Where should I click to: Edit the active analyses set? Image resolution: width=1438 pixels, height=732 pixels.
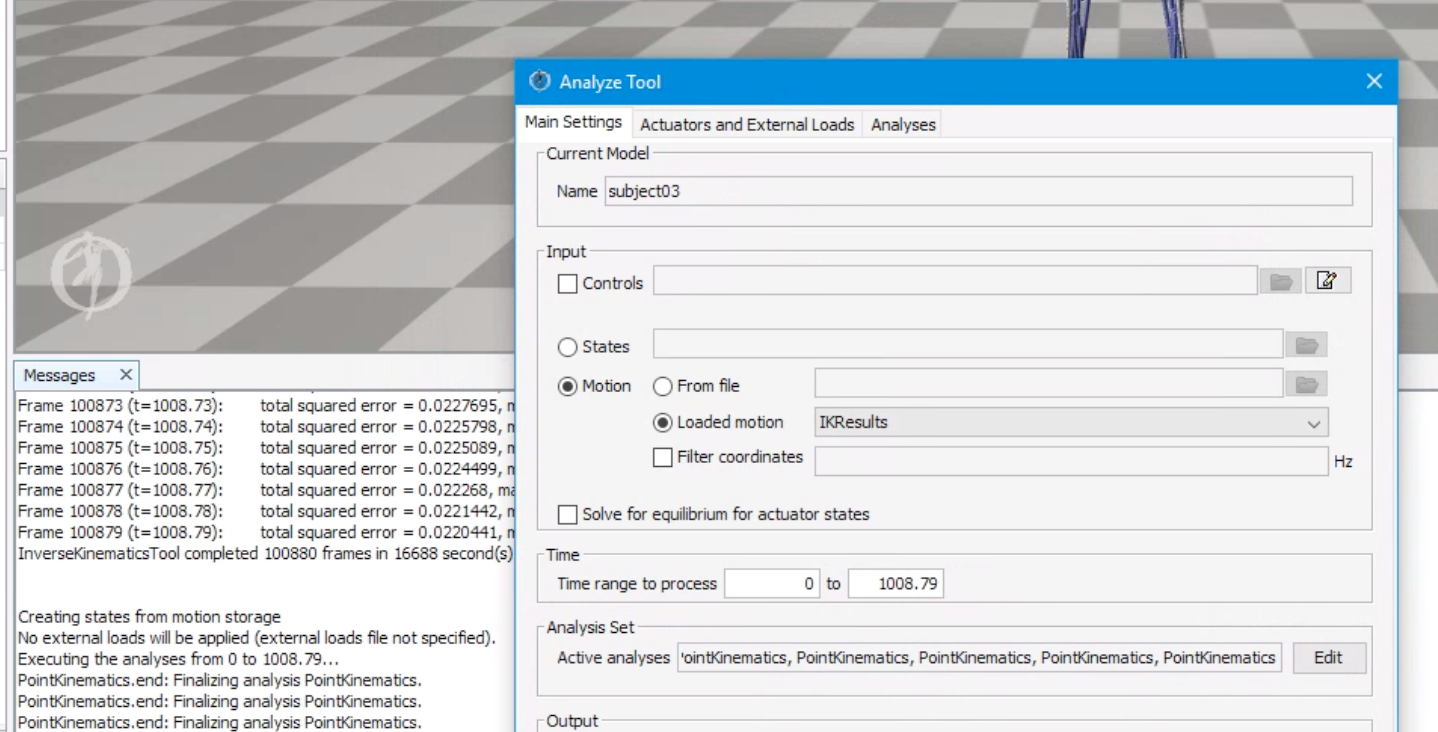(1329, 658)
